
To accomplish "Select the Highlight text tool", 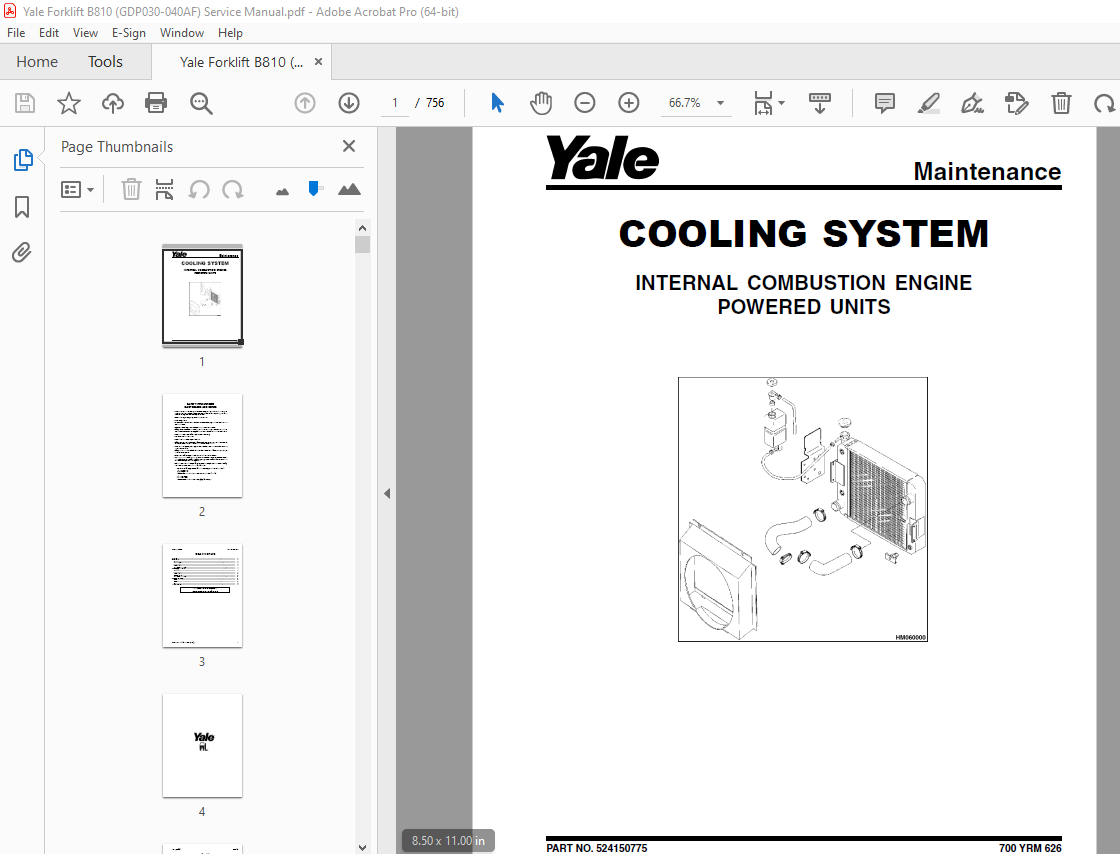I will (929, 103).
